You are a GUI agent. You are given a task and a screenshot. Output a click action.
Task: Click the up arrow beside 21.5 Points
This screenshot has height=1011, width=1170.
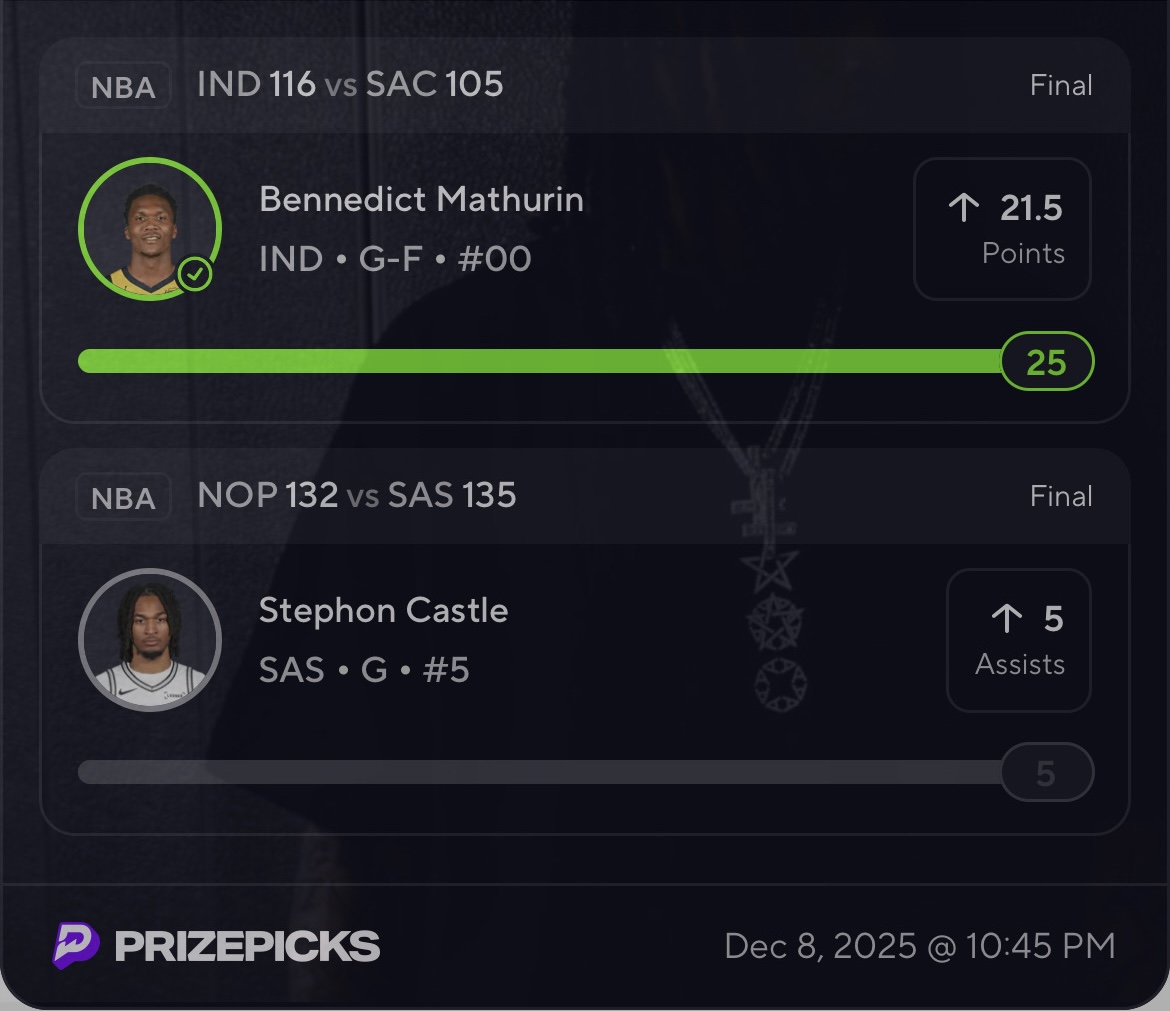coord(963,208)
